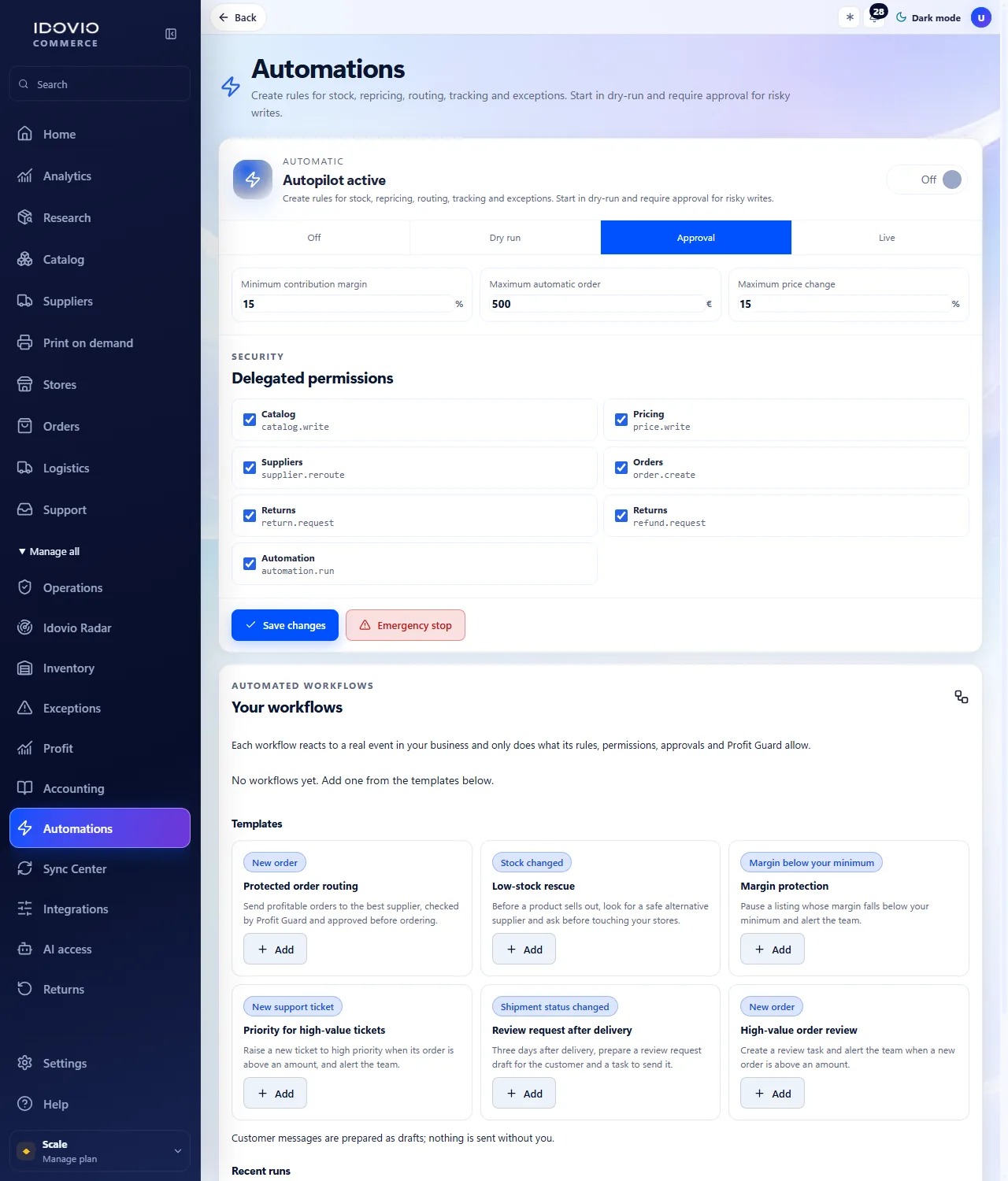Uncheck Catalog catalog.write permission
Viewport: 1008px width, 1181px height.
tap(250, 420)
